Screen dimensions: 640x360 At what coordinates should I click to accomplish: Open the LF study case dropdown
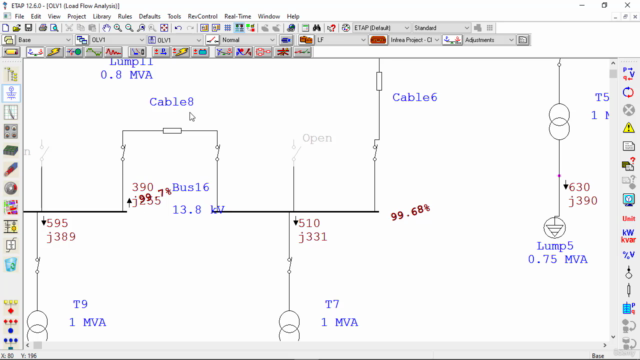[341, 40]
